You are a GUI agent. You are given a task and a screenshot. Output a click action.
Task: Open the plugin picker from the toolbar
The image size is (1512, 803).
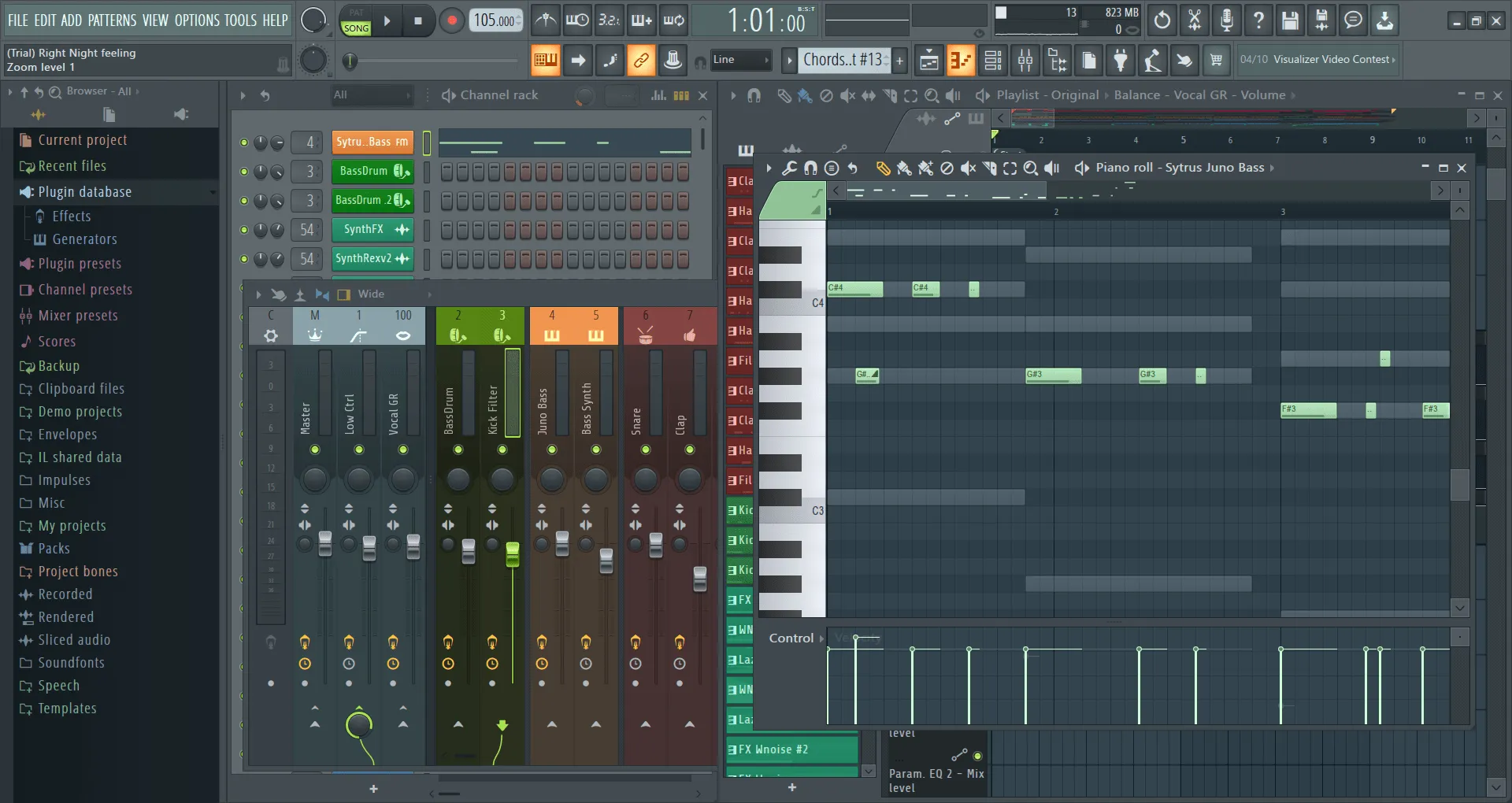click(1121, 60)
